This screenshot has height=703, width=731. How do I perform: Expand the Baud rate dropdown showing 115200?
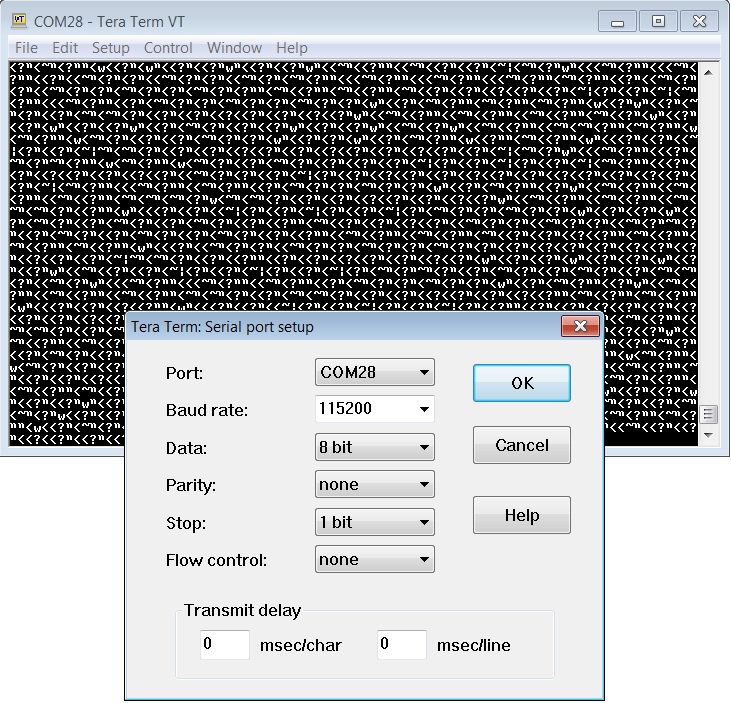[x=375, y=409]
